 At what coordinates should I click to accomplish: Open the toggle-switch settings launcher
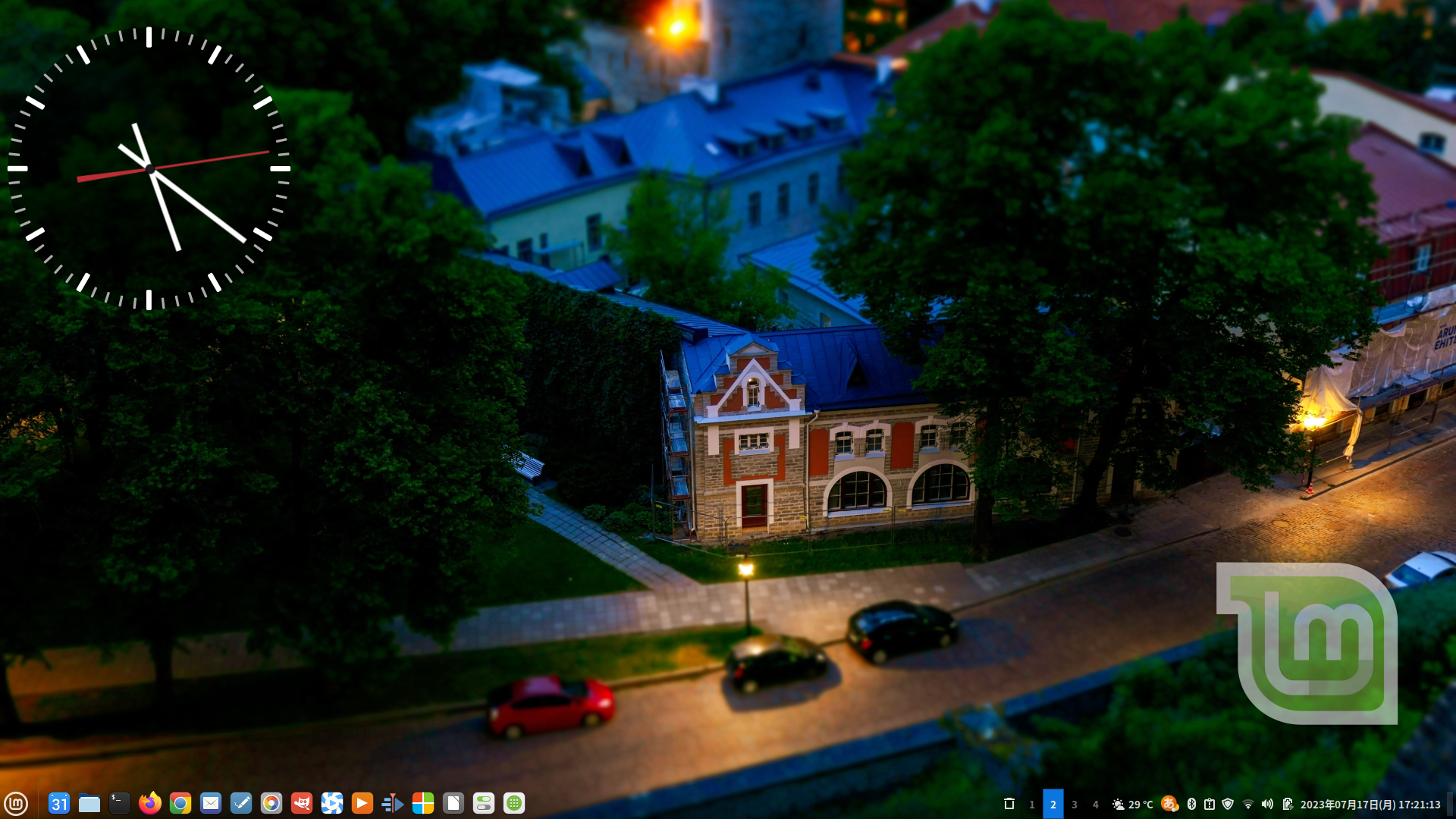point(484,803)
